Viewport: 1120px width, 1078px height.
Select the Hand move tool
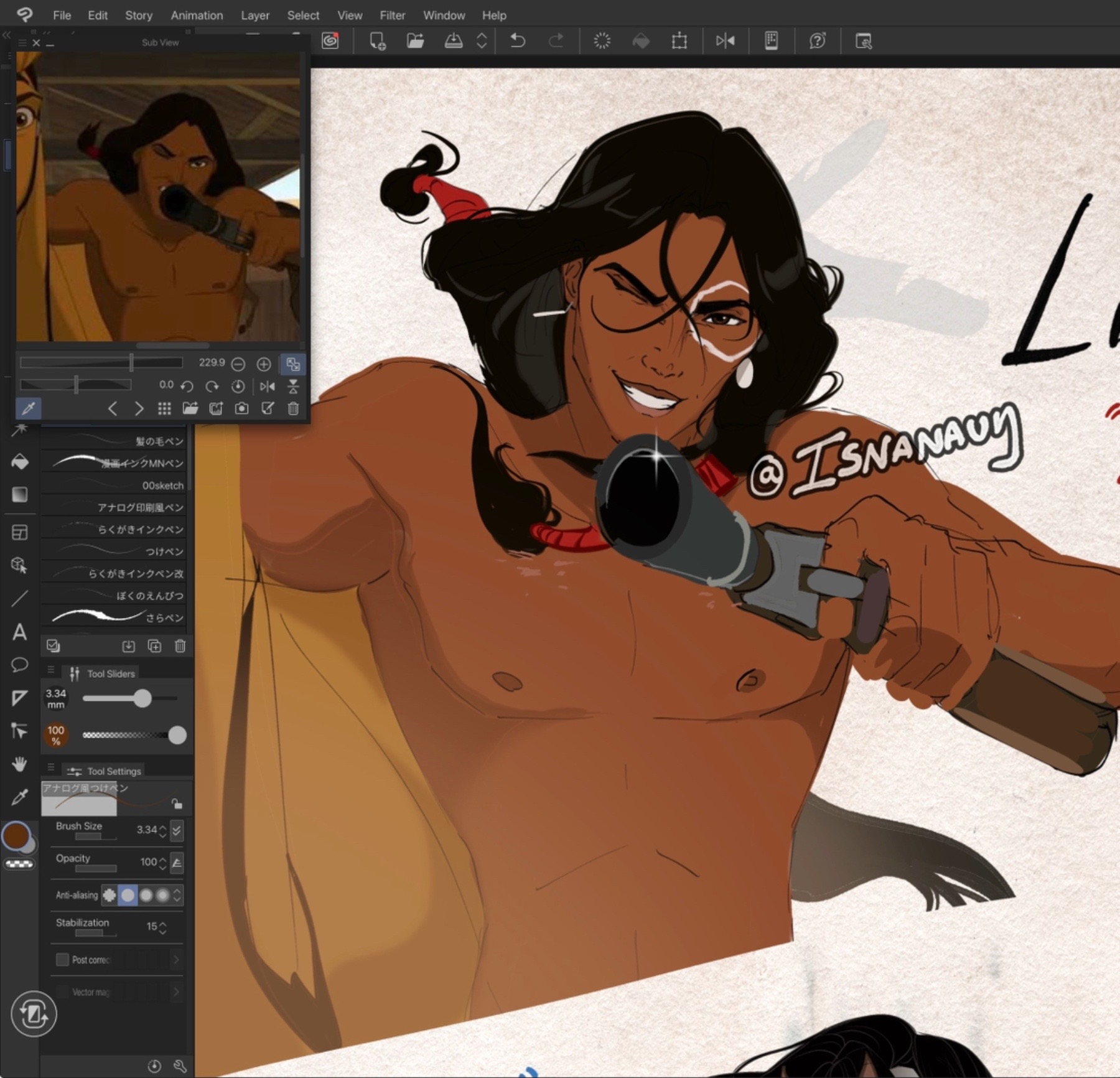coord(20,764)
